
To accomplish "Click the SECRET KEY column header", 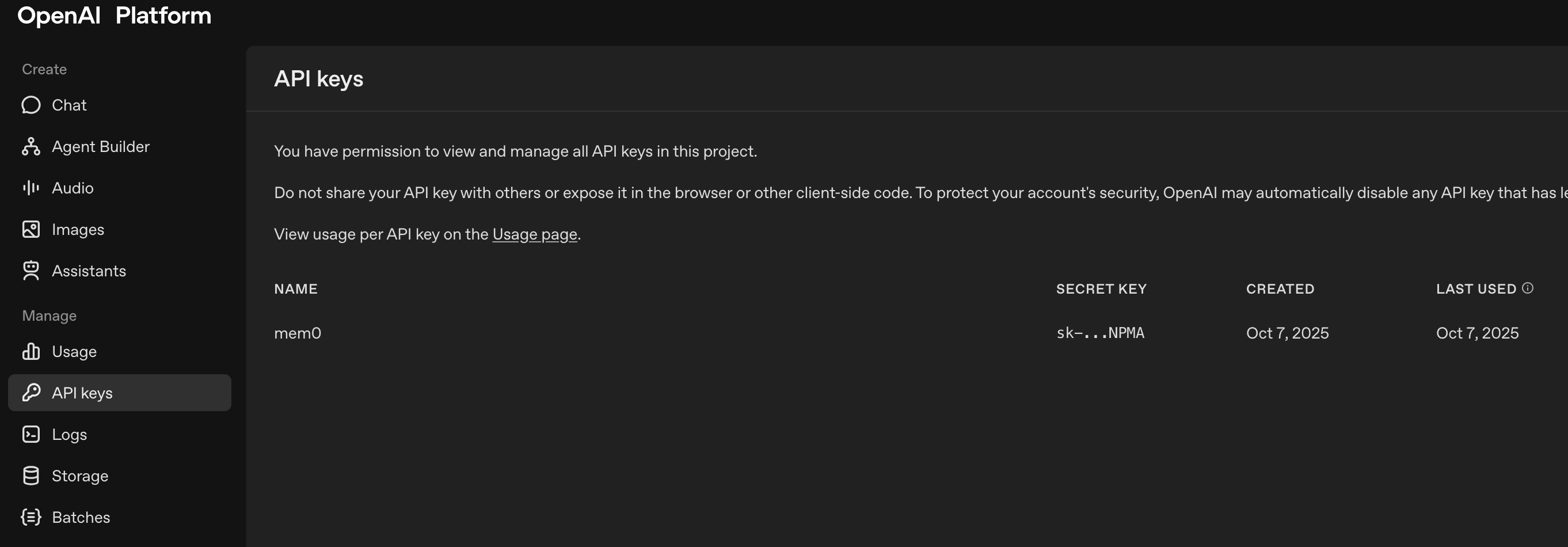I will (1101, 288).
